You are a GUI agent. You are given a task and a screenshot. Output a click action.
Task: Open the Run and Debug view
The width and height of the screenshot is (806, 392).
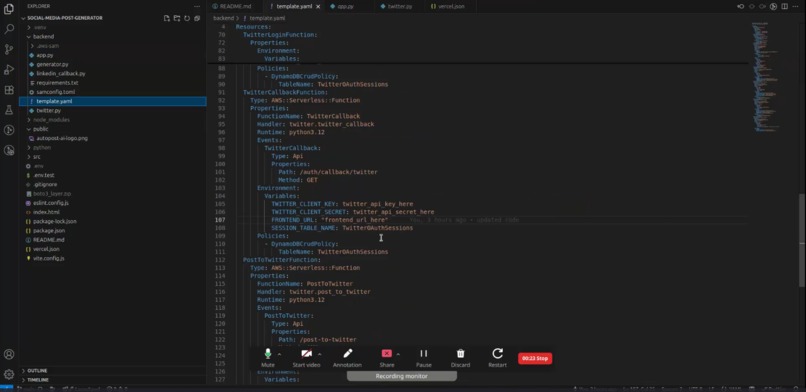click(9, 69)
